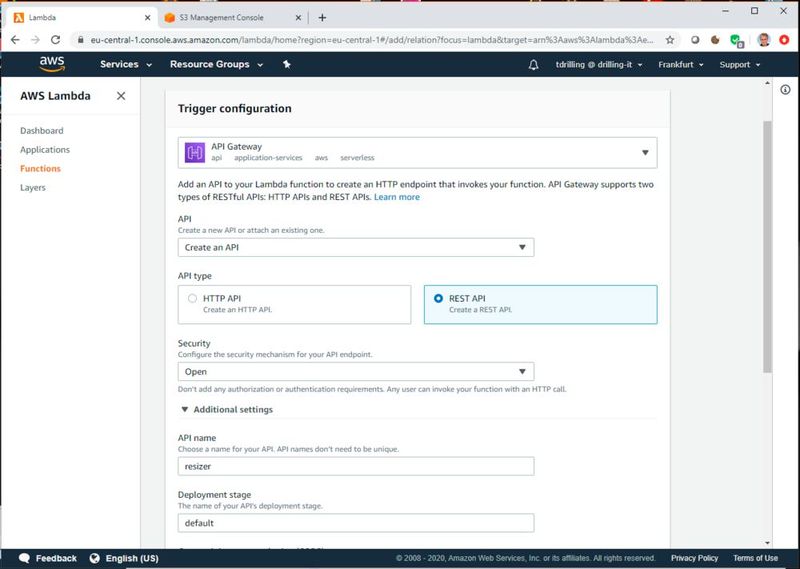
Task: Click English (US) language selector
Action: point(124,558)
